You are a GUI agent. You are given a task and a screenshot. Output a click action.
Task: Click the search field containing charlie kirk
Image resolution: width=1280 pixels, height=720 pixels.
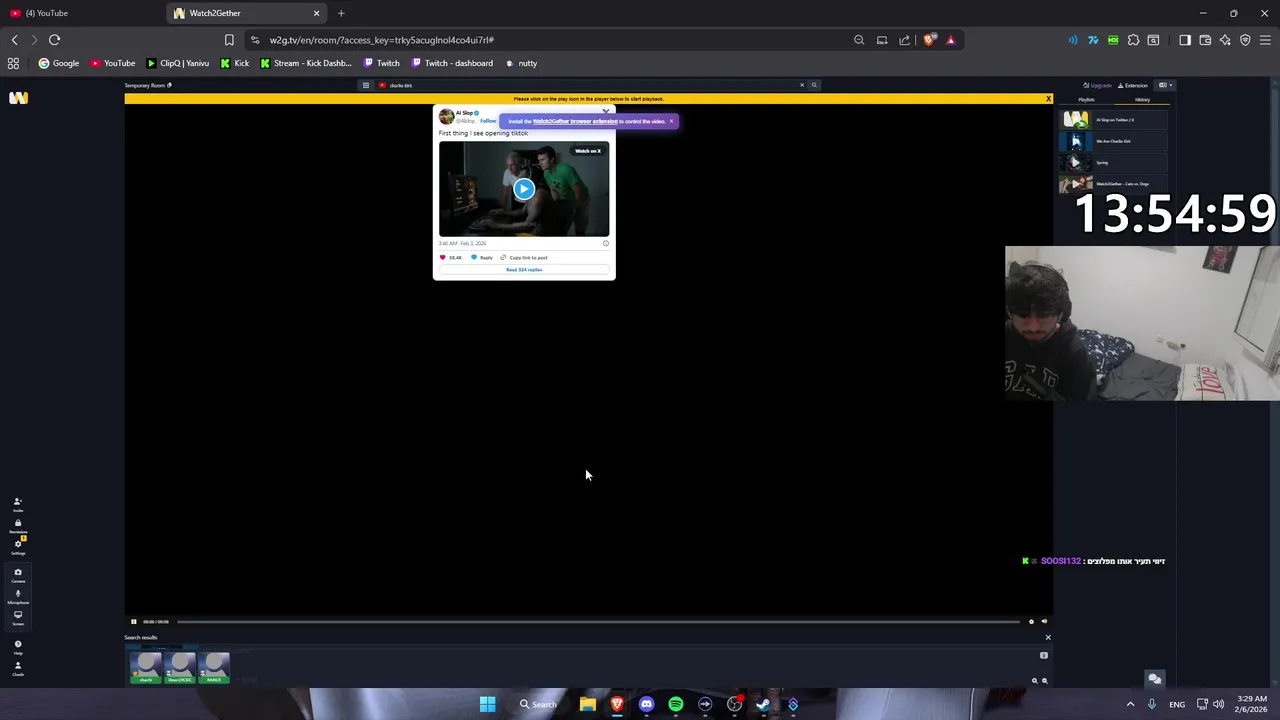[592, 85]
